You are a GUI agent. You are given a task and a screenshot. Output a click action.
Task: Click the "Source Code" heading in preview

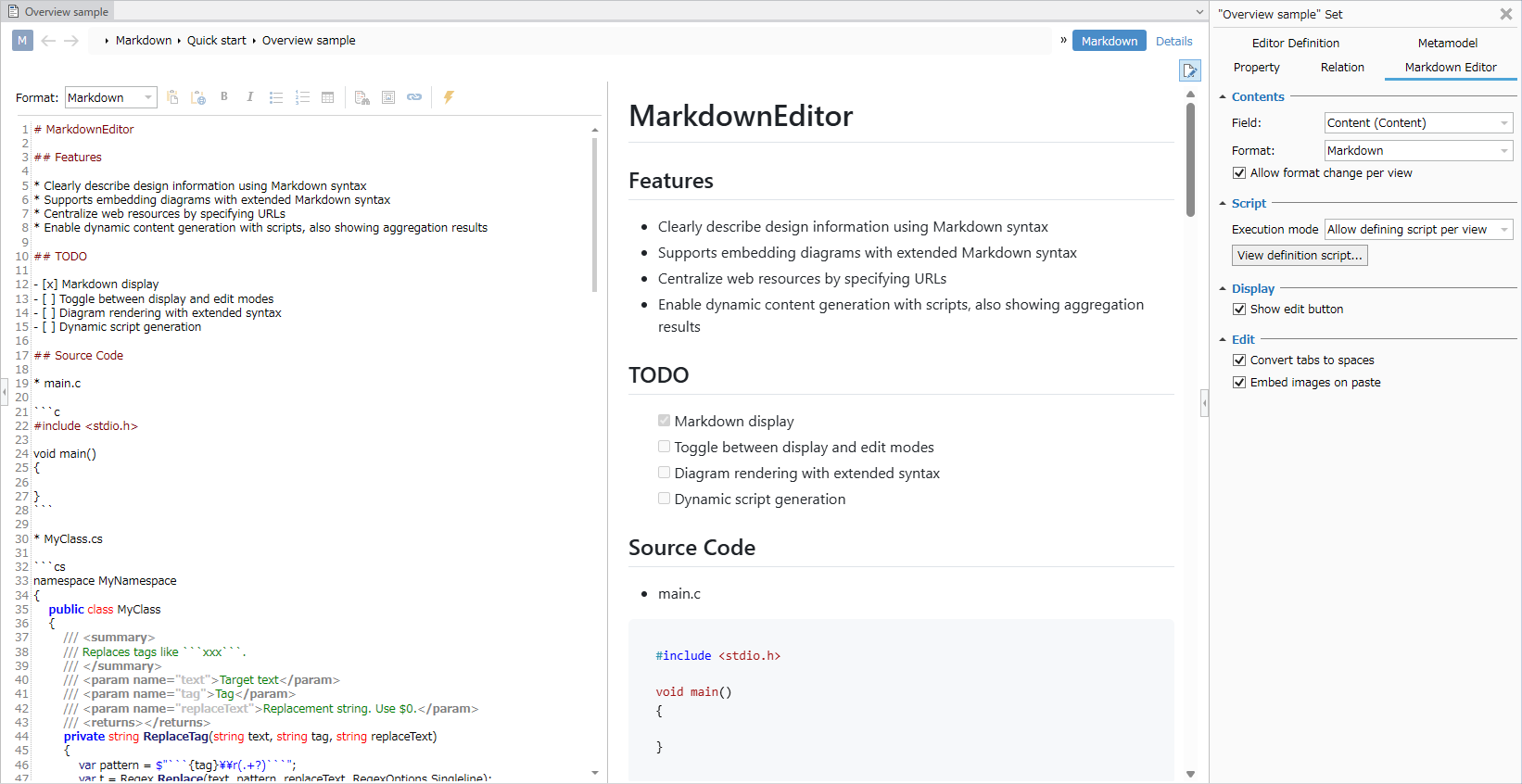(x=691, y=548)
